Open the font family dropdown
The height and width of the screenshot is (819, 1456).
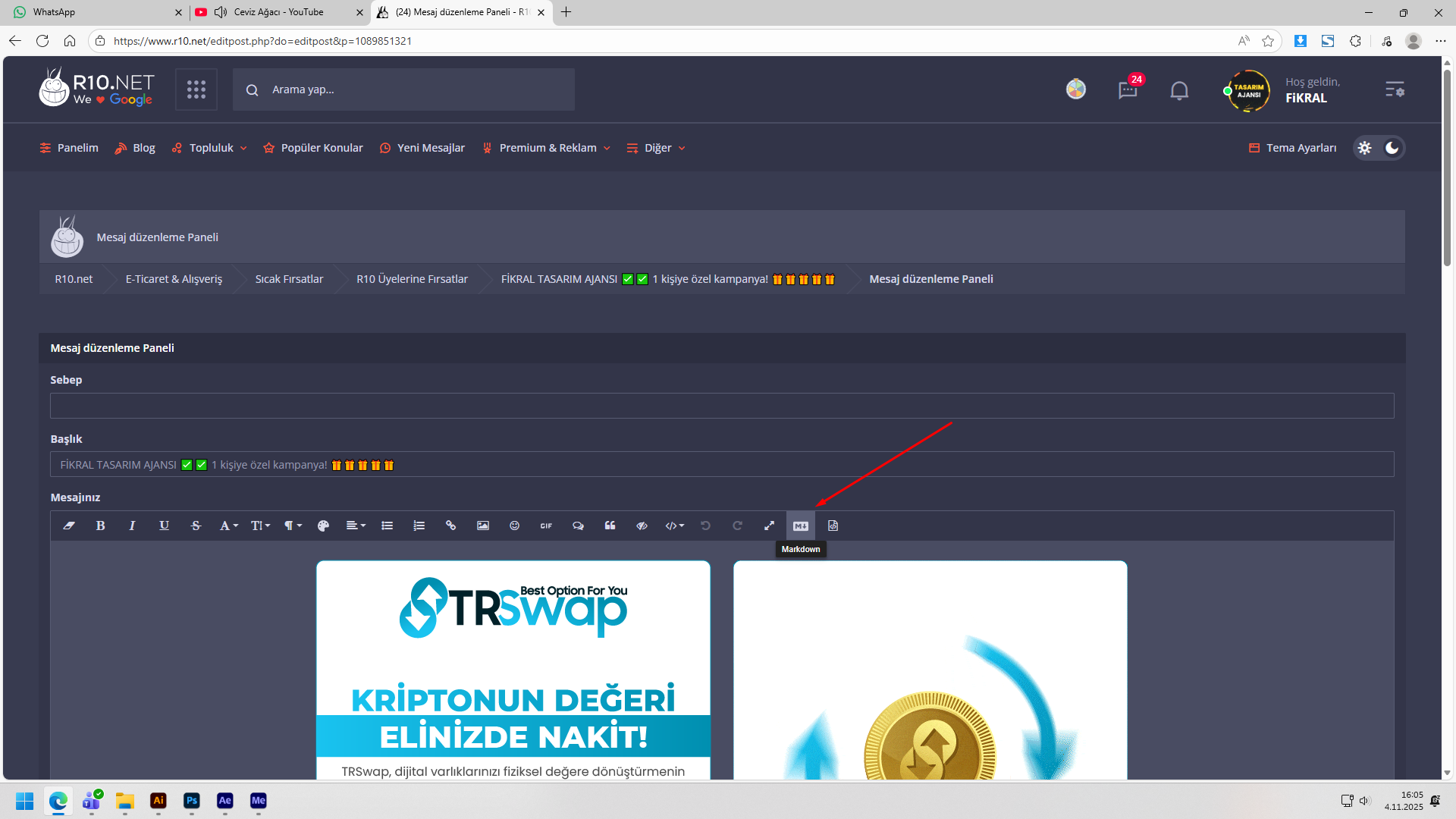228,526
